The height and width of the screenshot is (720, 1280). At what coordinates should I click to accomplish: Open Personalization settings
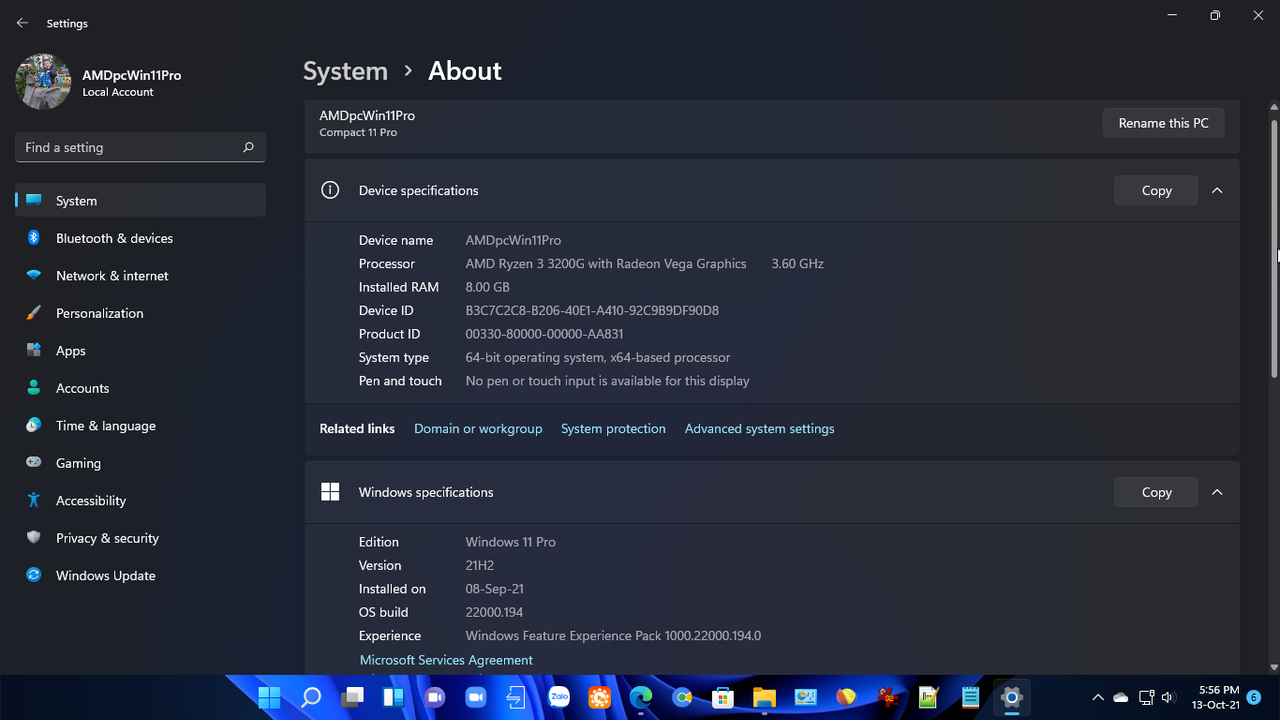140,313
